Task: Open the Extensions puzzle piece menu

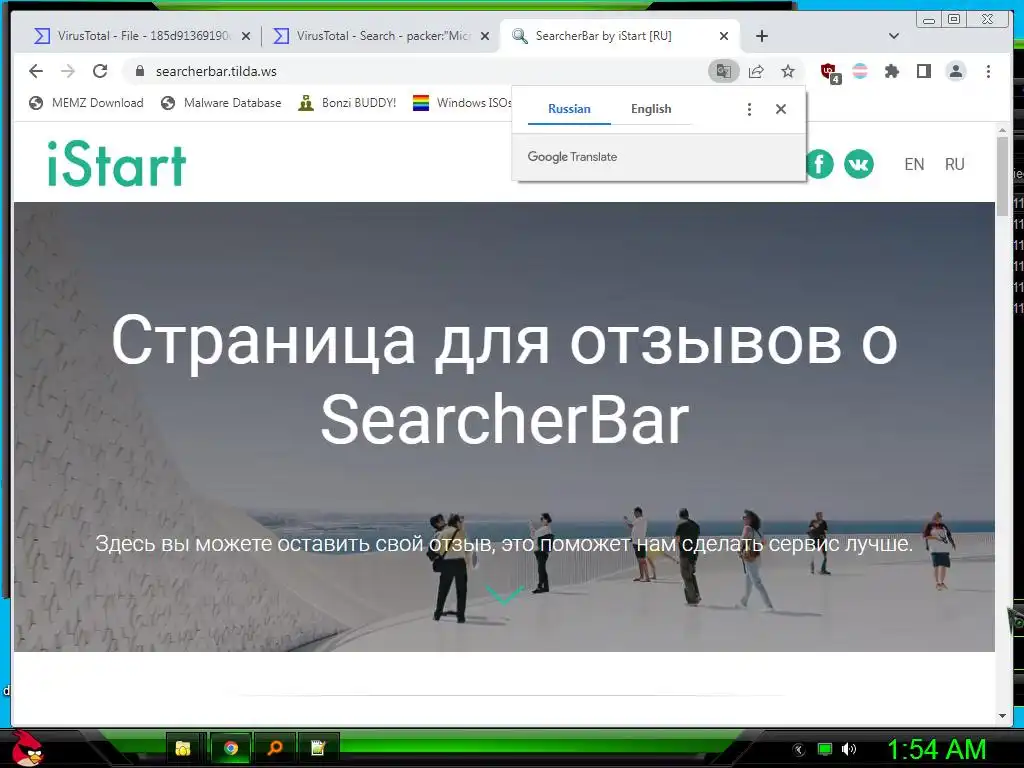Action: pos(891,71)
